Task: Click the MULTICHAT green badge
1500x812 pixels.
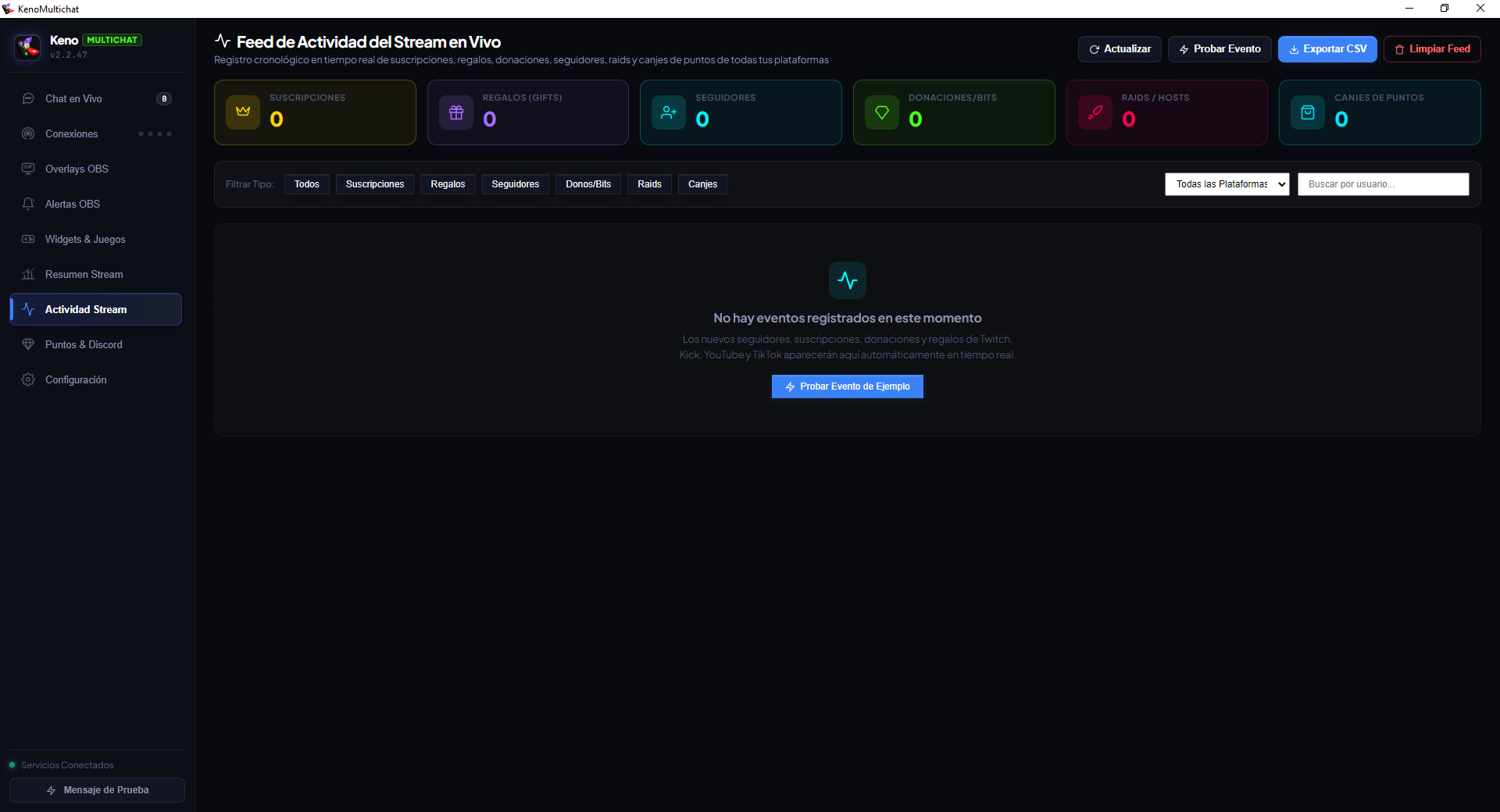Action: coord(112,40)
